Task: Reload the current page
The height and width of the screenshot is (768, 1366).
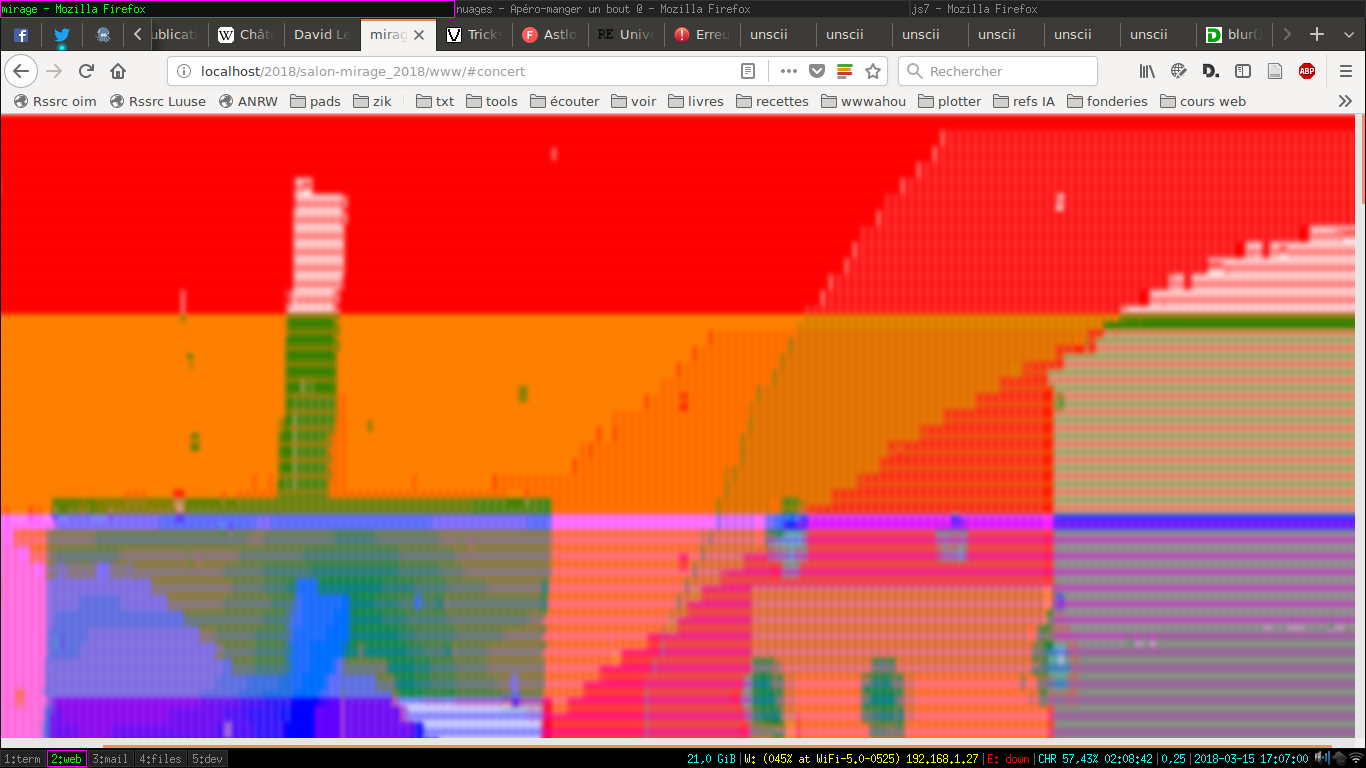Action: point(86,71)
